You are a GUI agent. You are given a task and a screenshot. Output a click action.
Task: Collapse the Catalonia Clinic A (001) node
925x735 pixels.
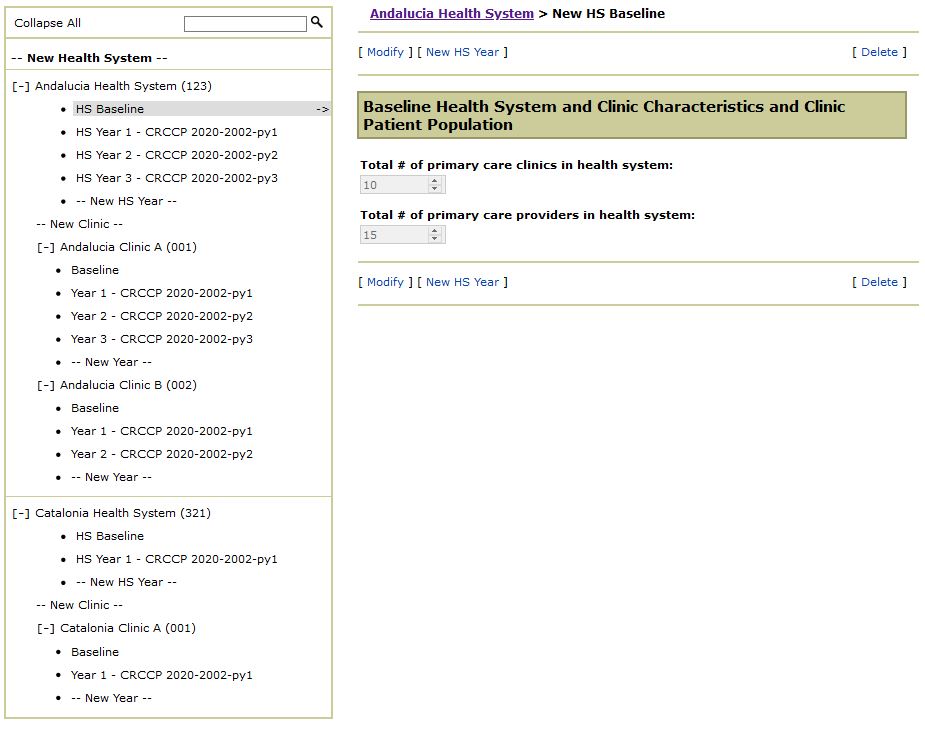click(45, 628)
